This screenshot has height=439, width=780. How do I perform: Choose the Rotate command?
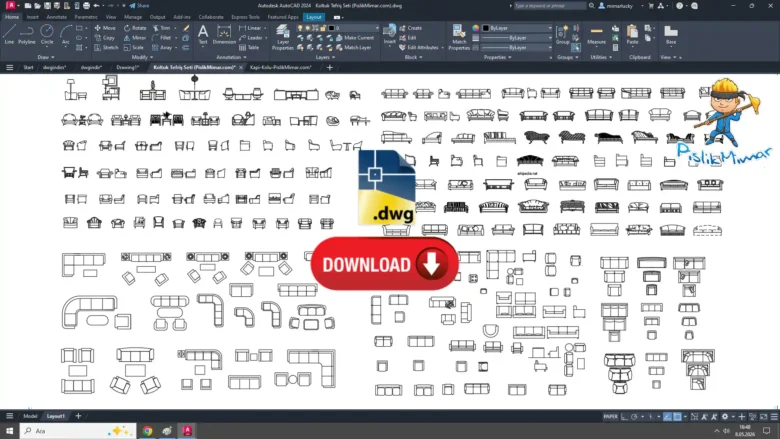click(135, 28)
